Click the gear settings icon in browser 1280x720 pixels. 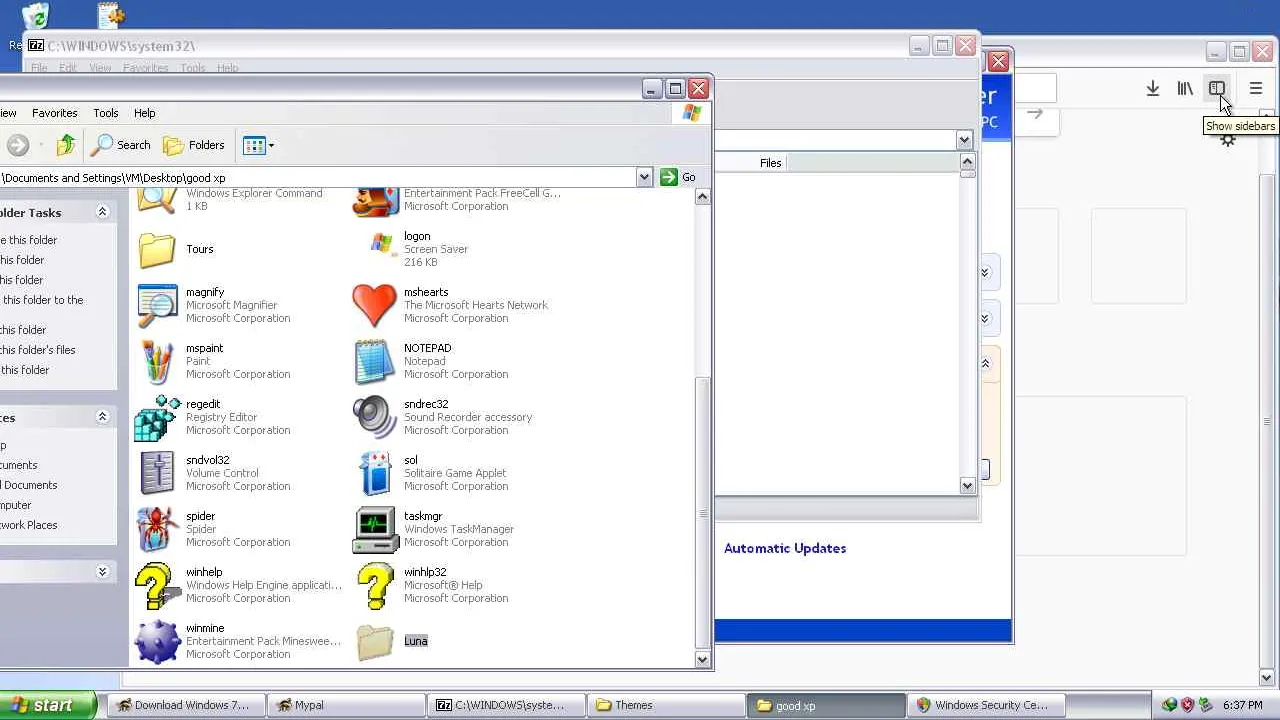click(1228, 140)
